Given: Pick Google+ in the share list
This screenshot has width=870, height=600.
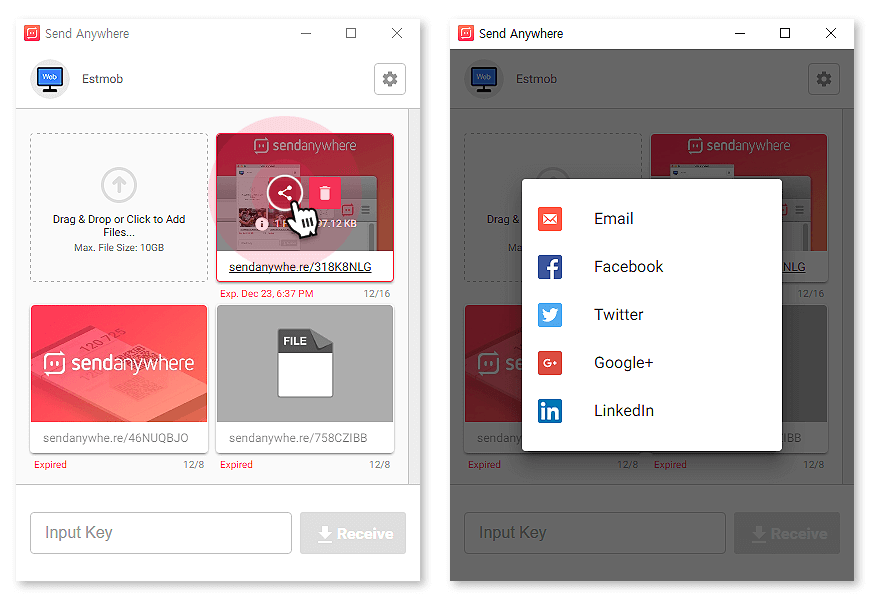Looking at the screenshot, I should coord(651,363).
